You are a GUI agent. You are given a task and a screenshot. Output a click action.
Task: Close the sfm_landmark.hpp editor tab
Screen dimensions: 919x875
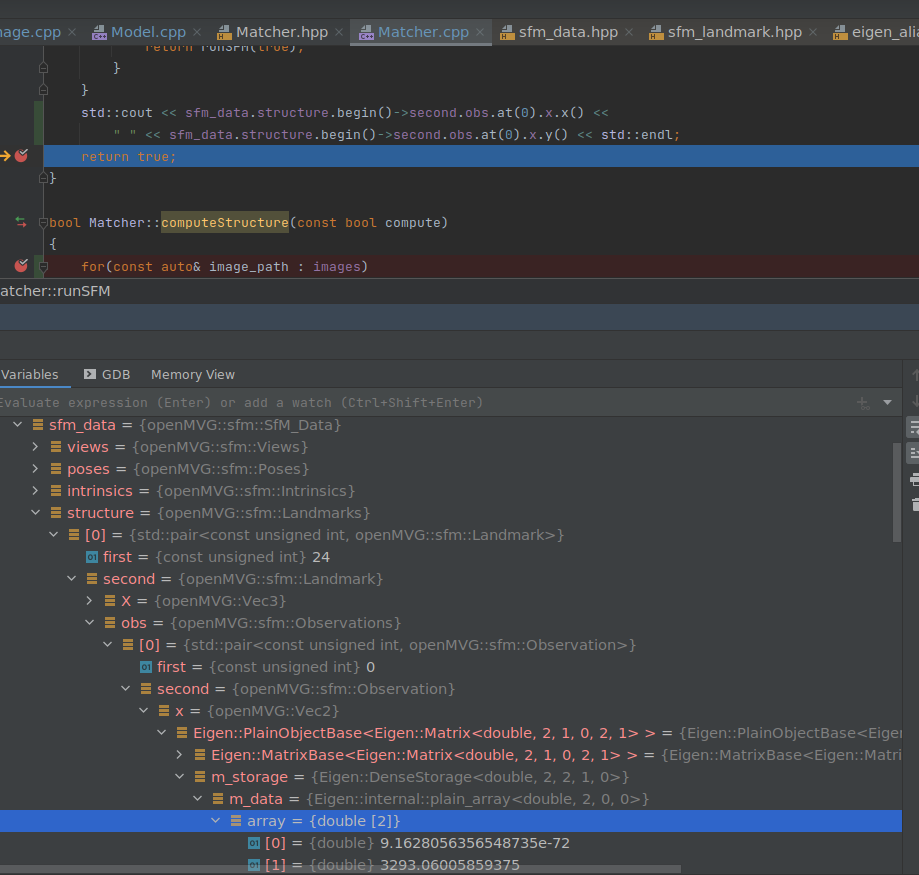(x=813, y=32)
